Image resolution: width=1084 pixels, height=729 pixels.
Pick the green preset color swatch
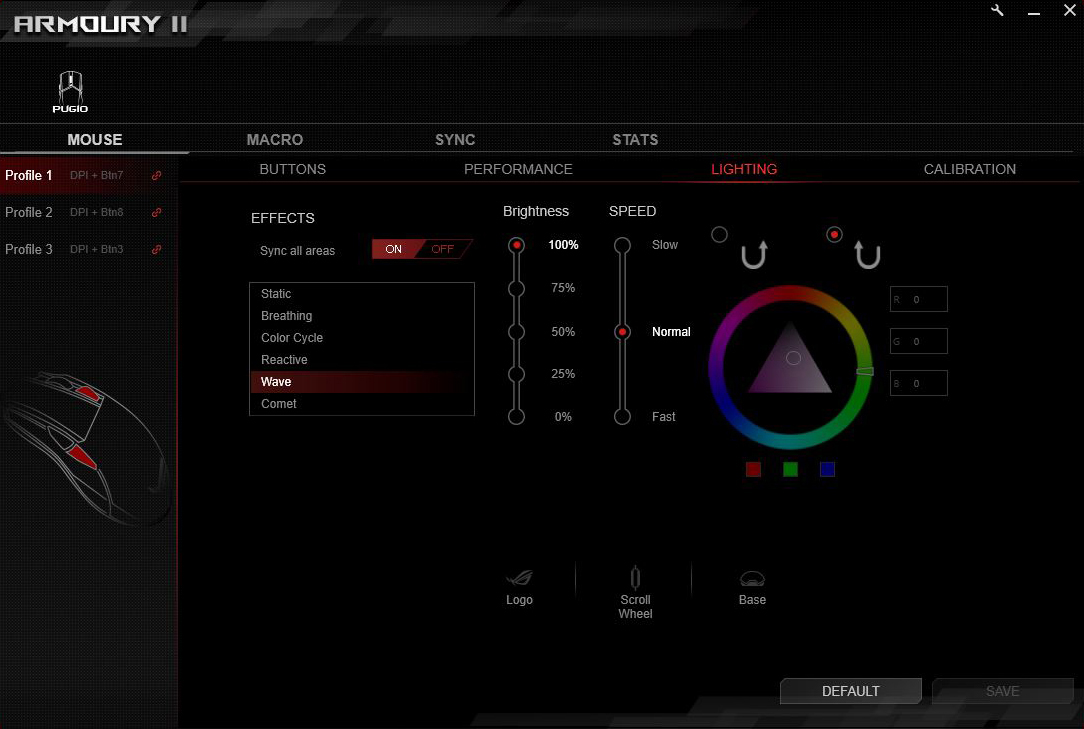click(790, 470)
